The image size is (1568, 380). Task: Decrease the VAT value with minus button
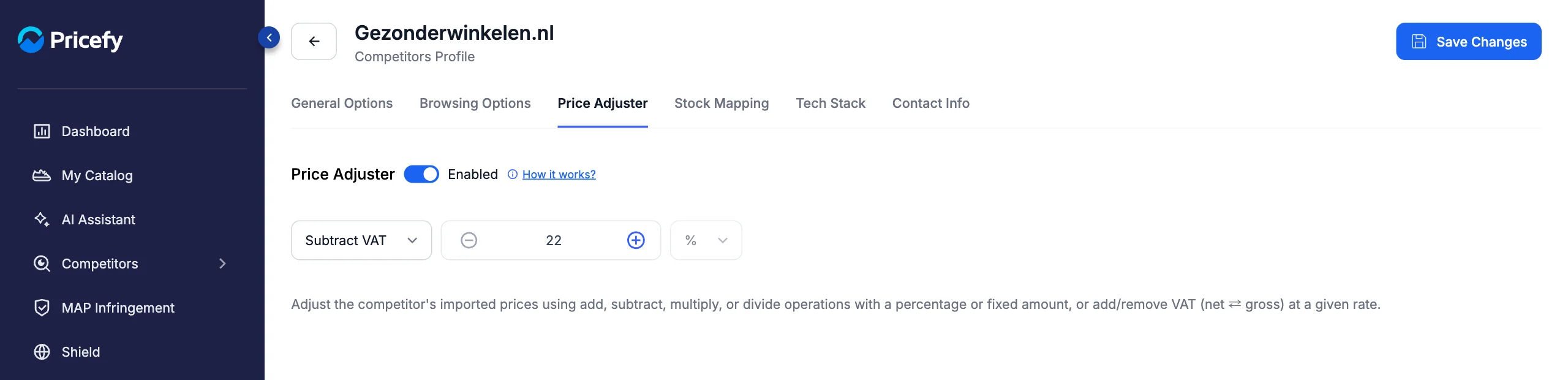[x=469, y=240]
